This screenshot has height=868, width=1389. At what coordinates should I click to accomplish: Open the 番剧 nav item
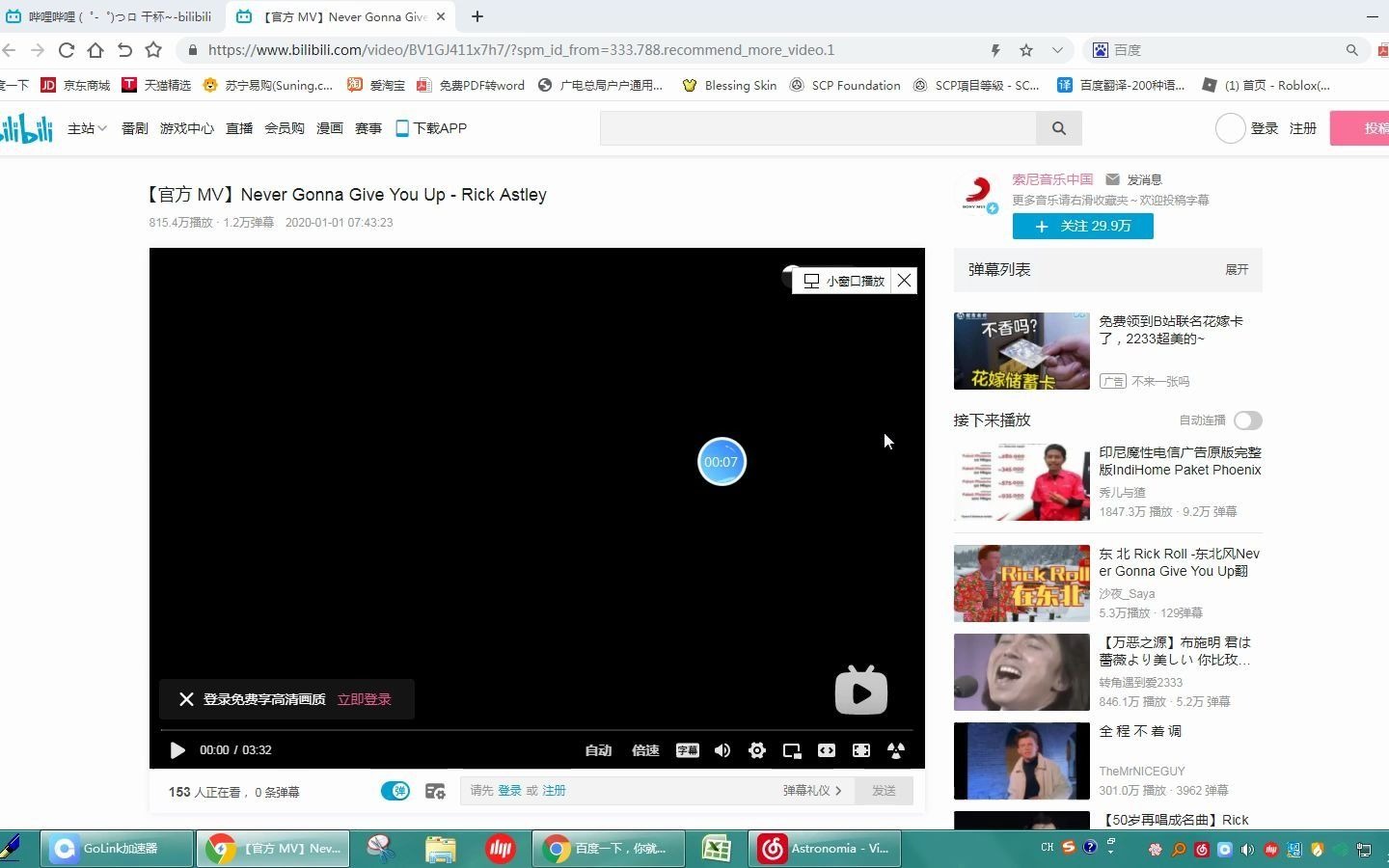[135, 128]
